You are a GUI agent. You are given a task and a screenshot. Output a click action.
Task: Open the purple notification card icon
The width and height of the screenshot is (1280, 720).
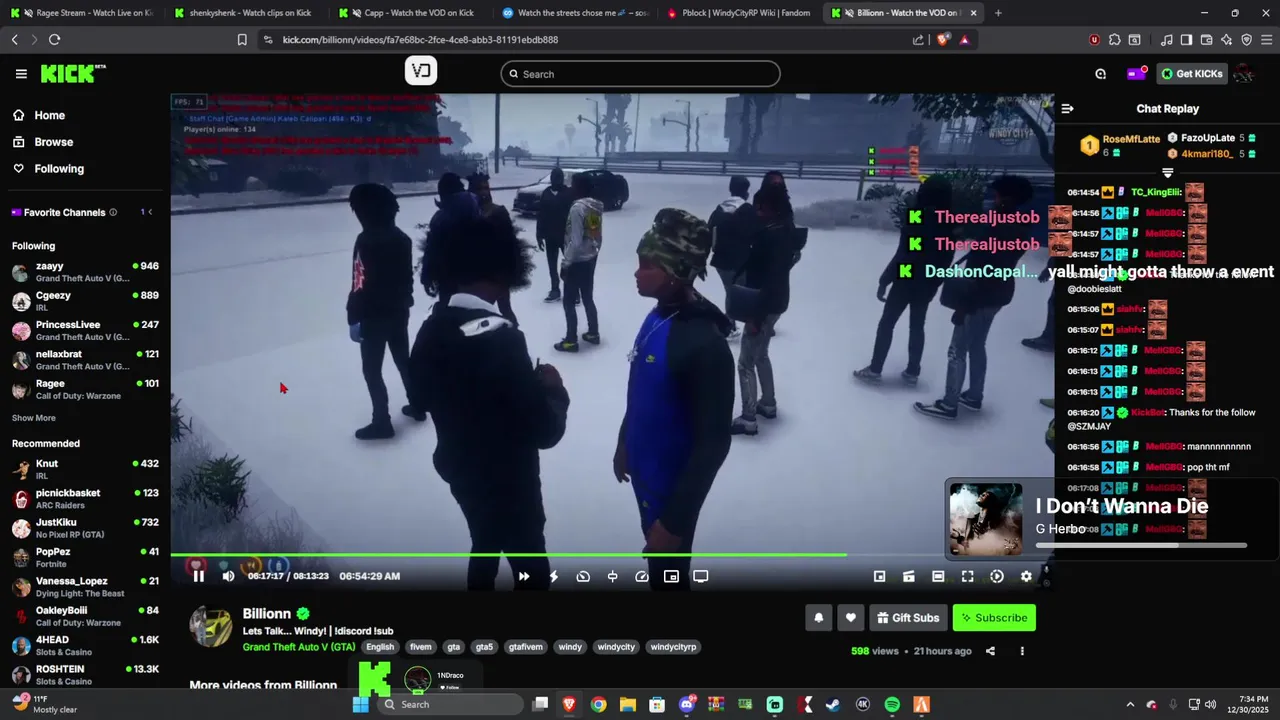click(x=1136, y=74)
